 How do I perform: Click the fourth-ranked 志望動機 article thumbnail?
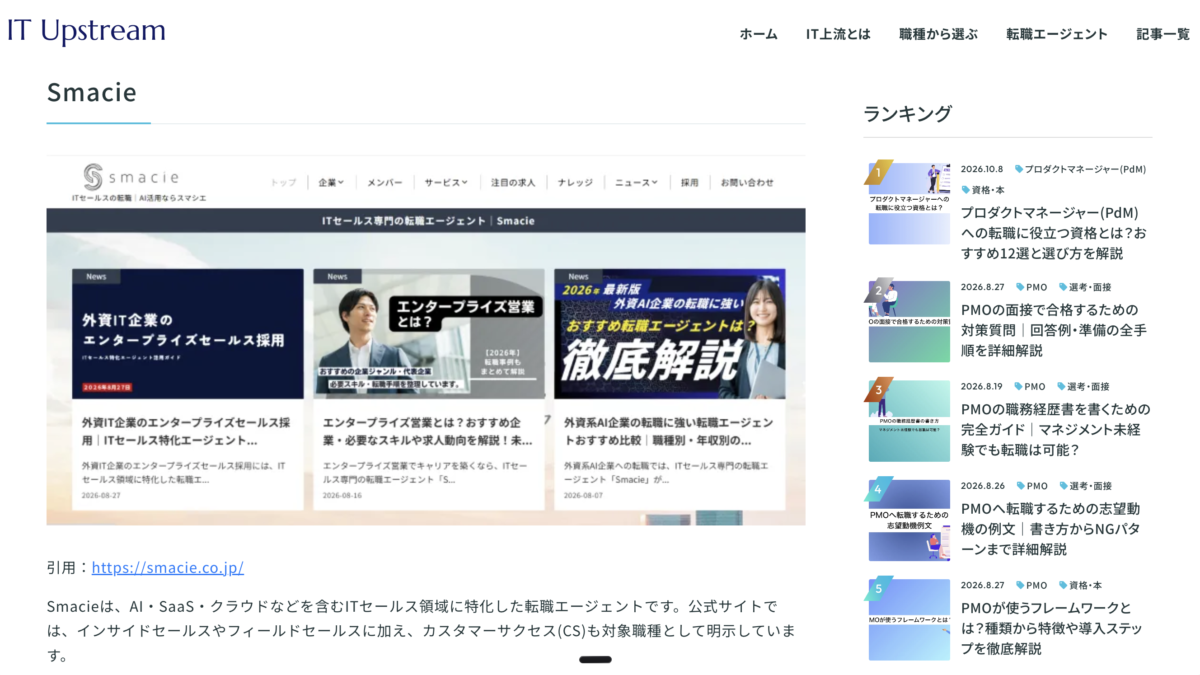(909, 520)
